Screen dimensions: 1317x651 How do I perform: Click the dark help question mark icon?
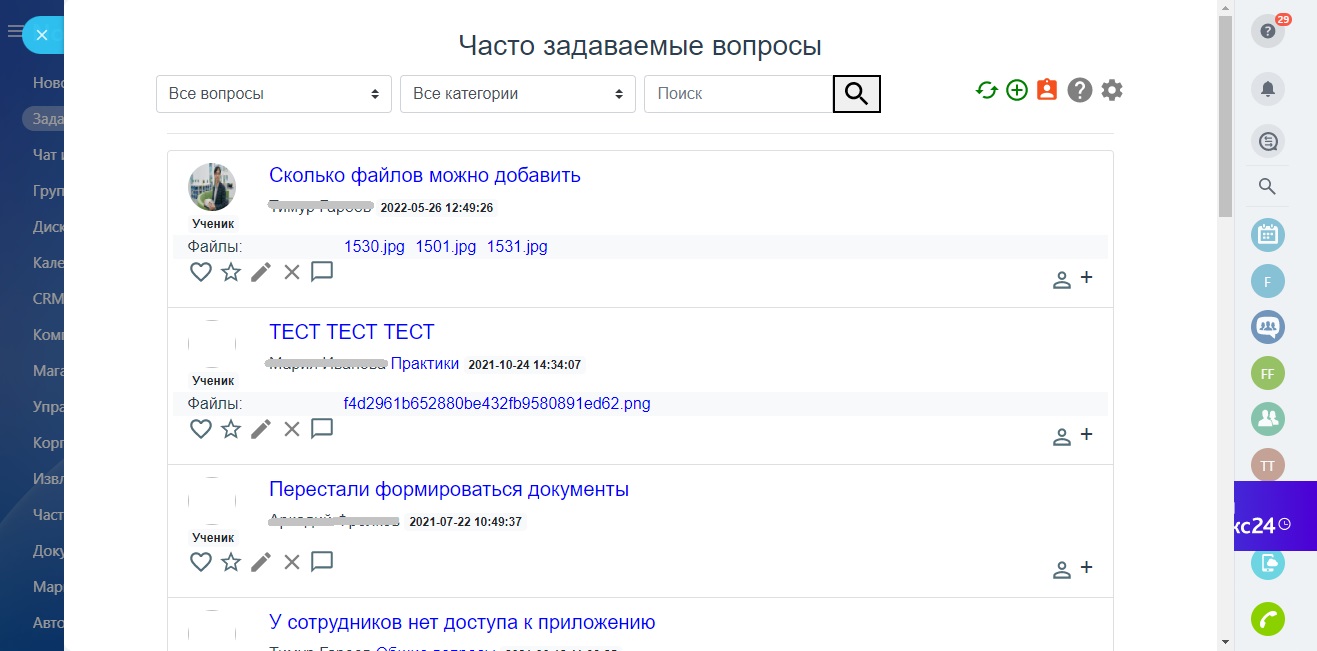pyautogui.click(x=1079, y=91)
